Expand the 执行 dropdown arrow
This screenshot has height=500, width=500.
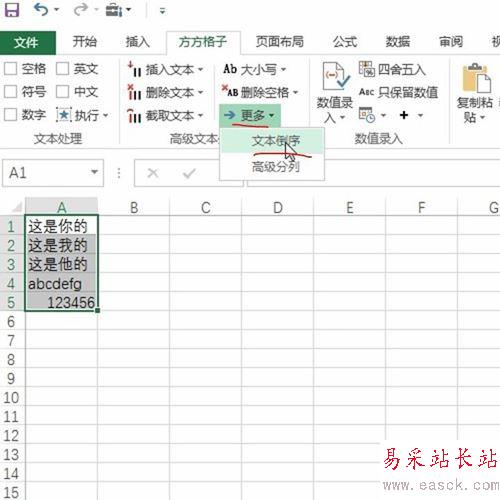pos(106,115)
